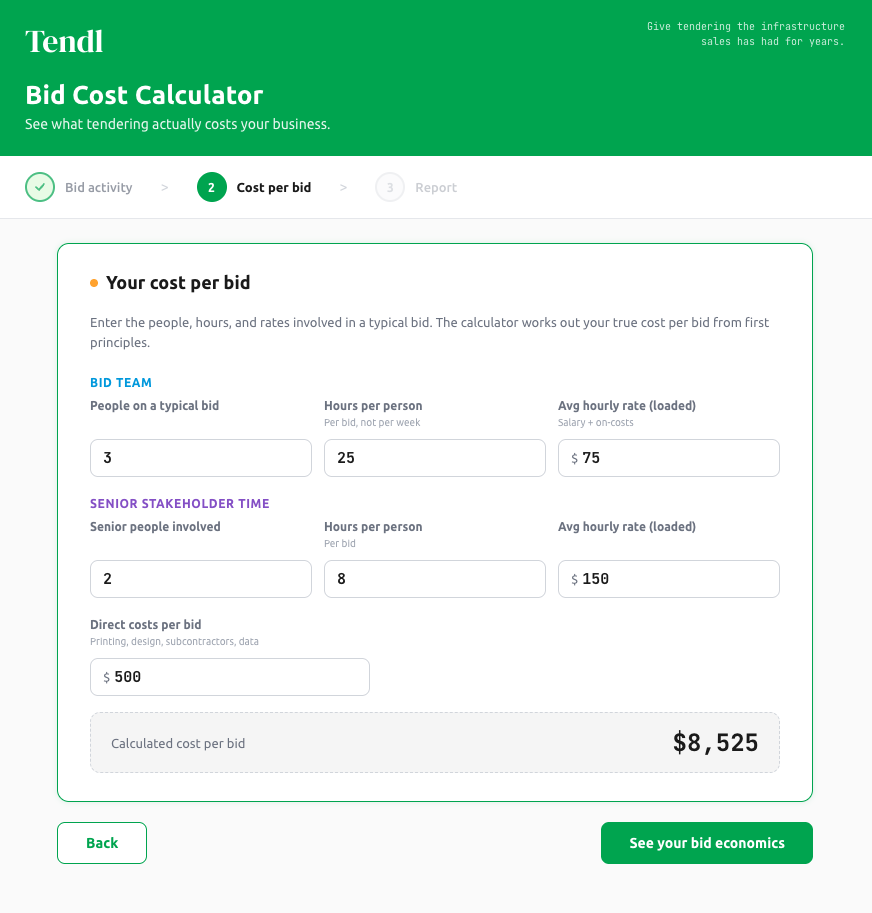872x913 pixels.
Task: Select the step 2 number badge
Action: click(211, 187)
